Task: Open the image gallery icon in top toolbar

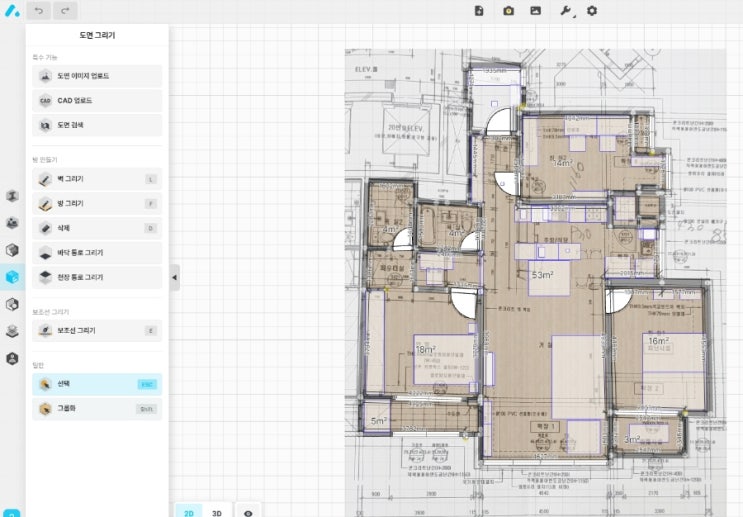Action: [x=535, y=11]
